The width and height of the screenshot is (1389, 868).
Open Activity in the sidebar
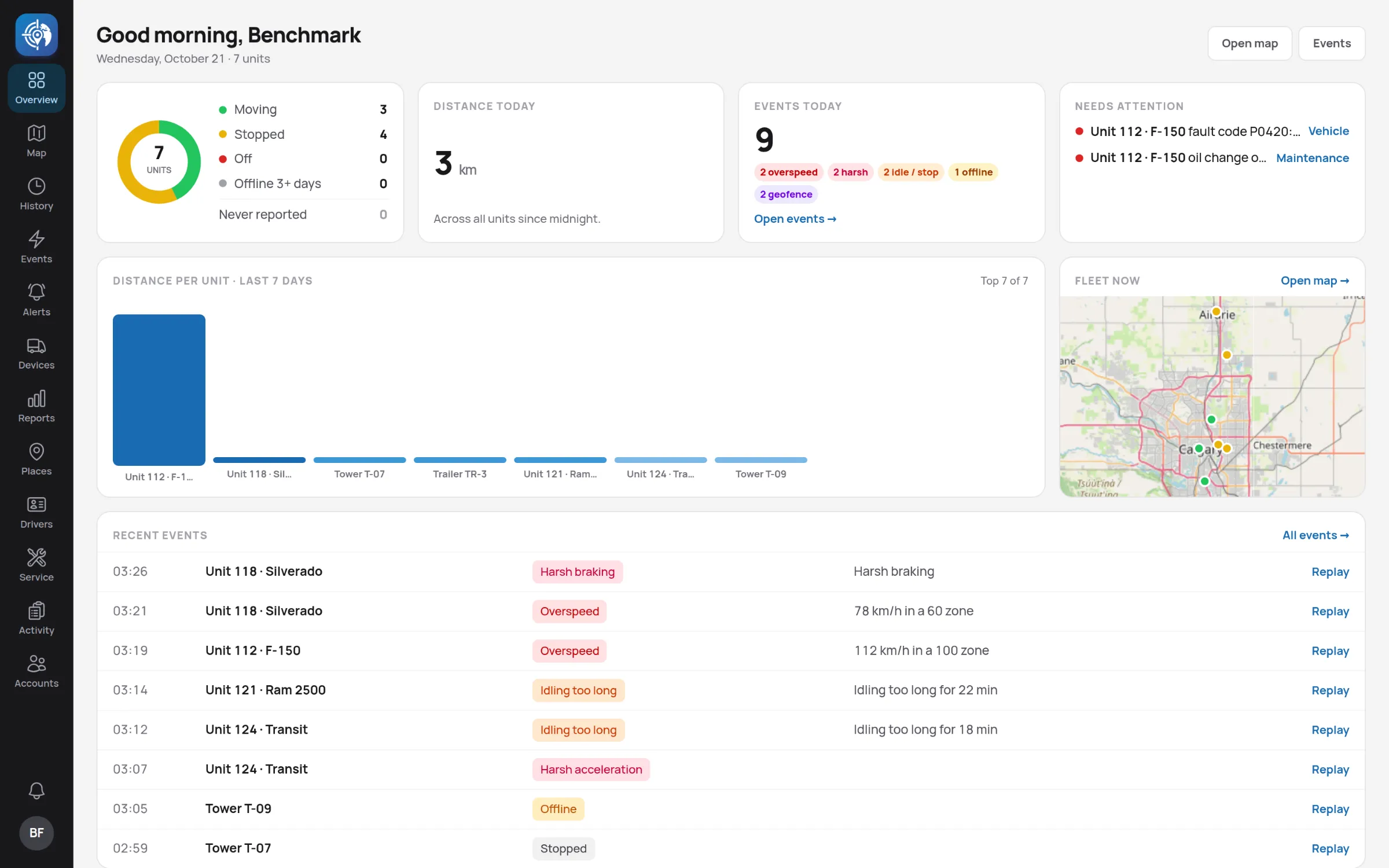[36, 619]
